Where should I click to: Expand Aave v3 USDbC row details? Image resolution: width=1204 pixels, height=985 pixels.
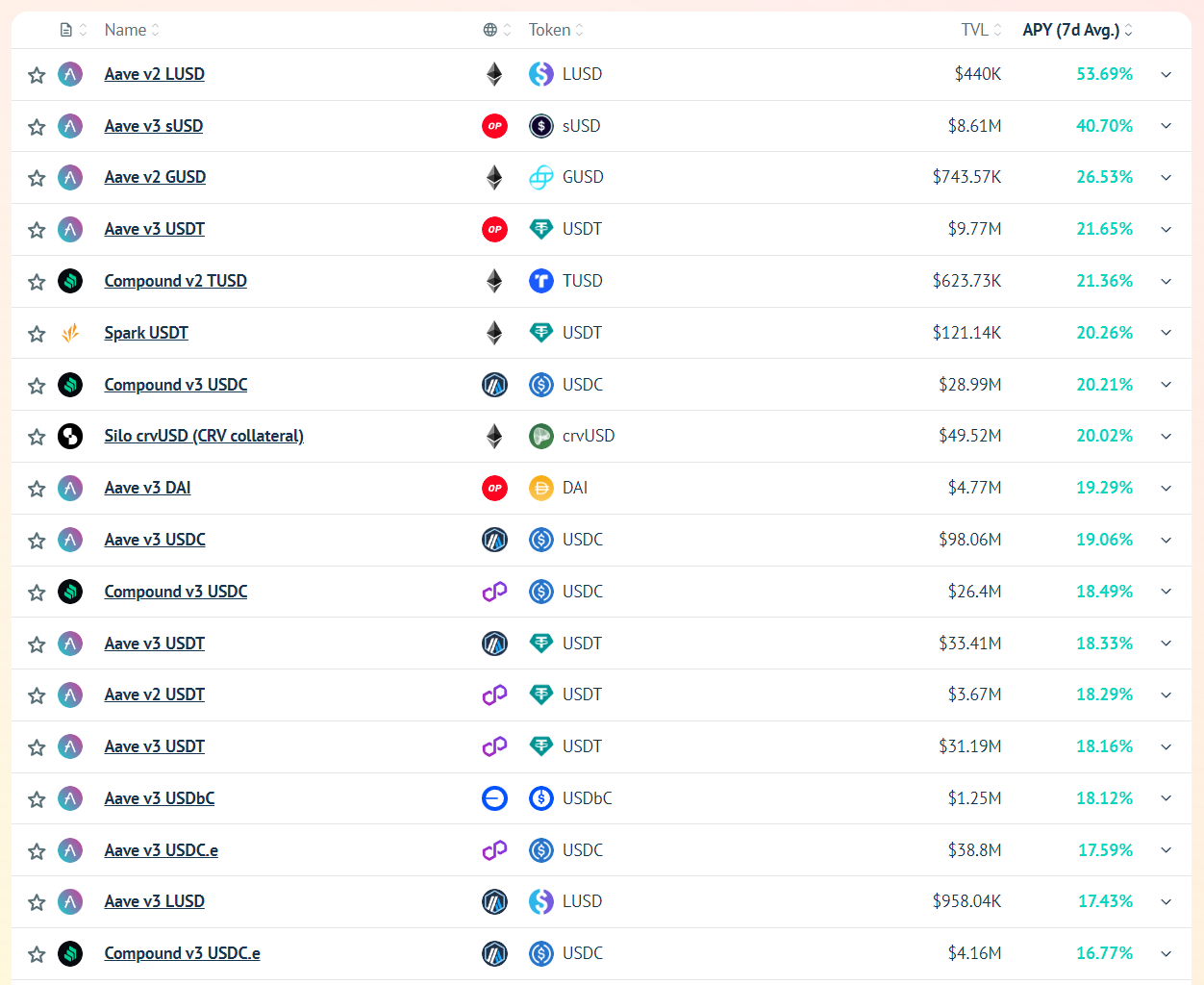tap(1166, 798)
